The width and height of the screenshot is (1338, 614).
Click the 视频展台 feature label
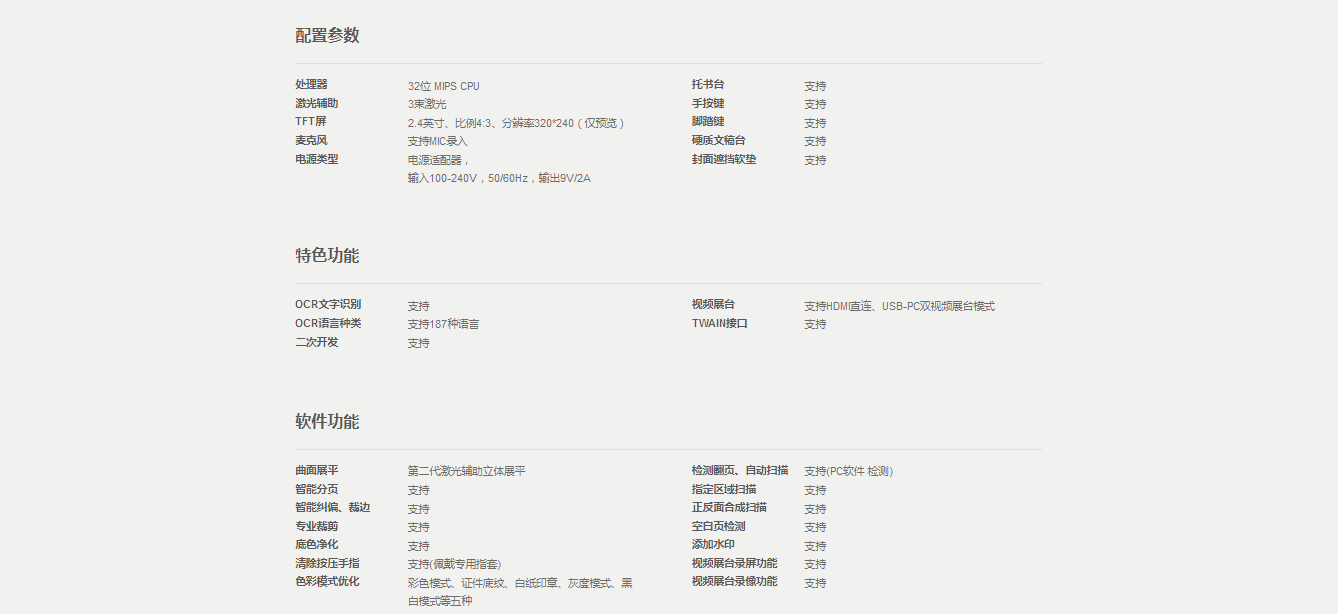[712, 305]
